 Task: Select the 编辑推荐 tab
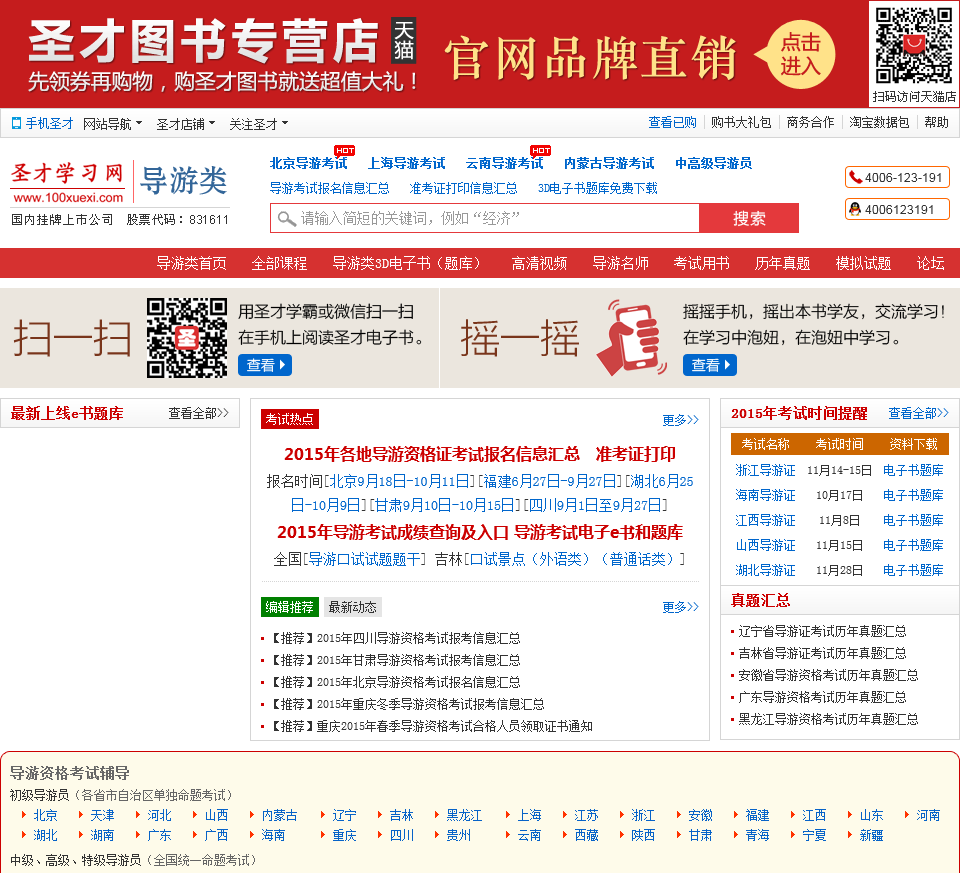click(x=290, y=607)
